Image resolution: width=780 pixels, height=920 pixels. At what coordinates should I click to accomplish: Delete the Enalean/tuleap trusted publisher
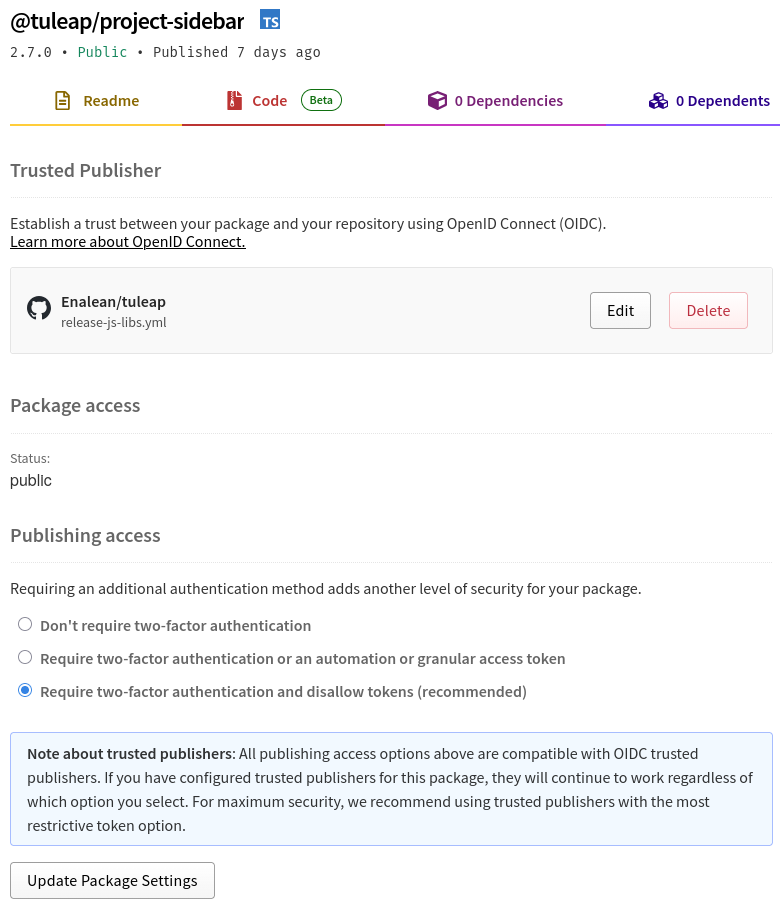[708, 311]
